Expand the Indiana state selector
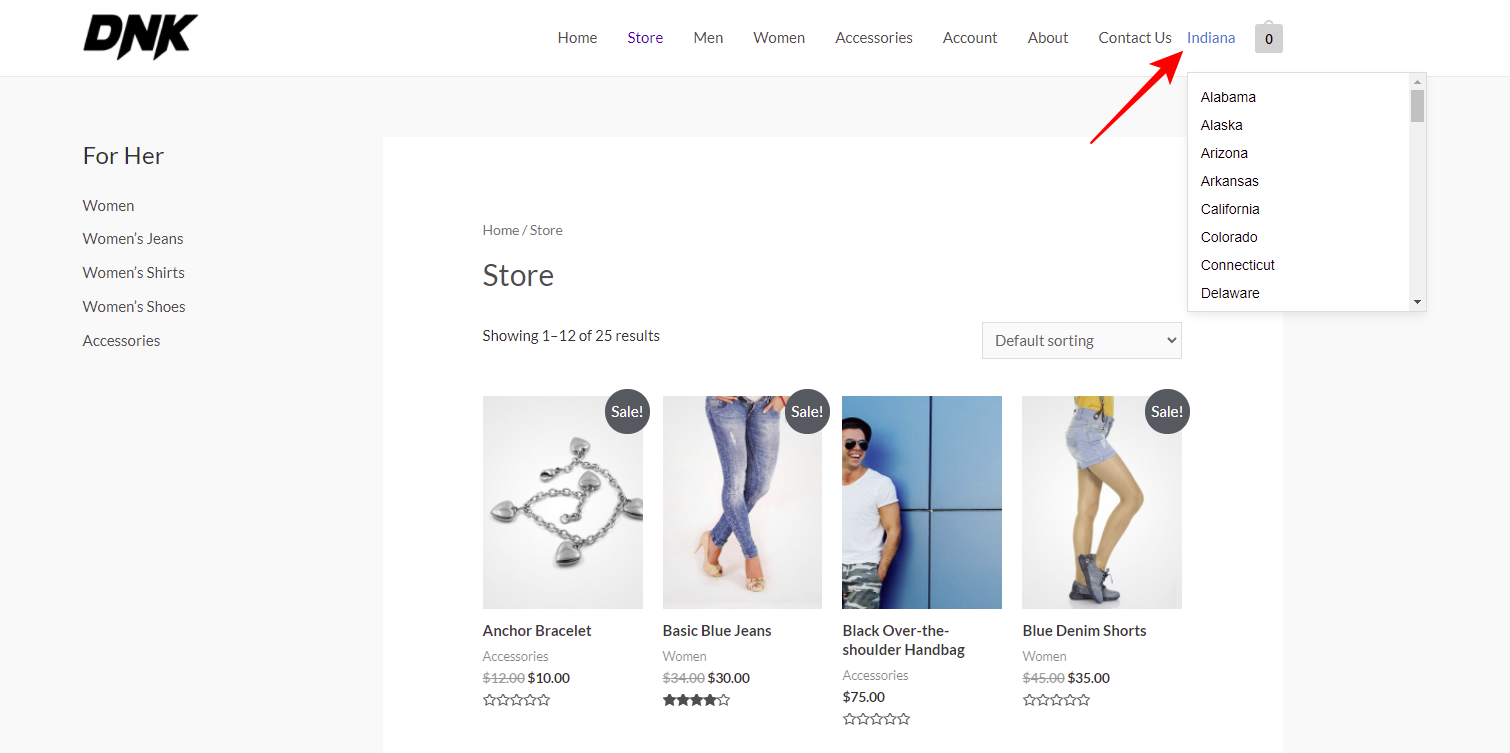1510x753 pixels. [1210, 38]
